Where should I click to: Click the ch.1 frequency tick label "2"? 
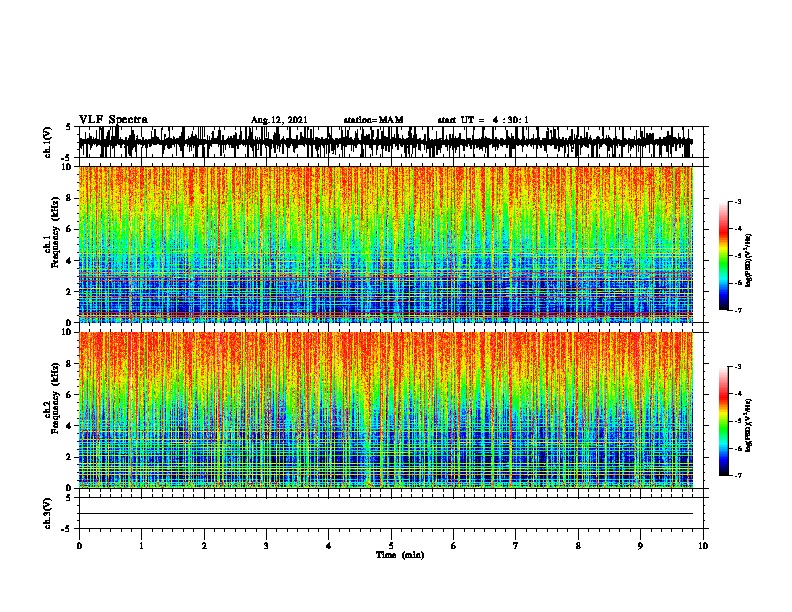pyautogui.click(x=69, y=292)
